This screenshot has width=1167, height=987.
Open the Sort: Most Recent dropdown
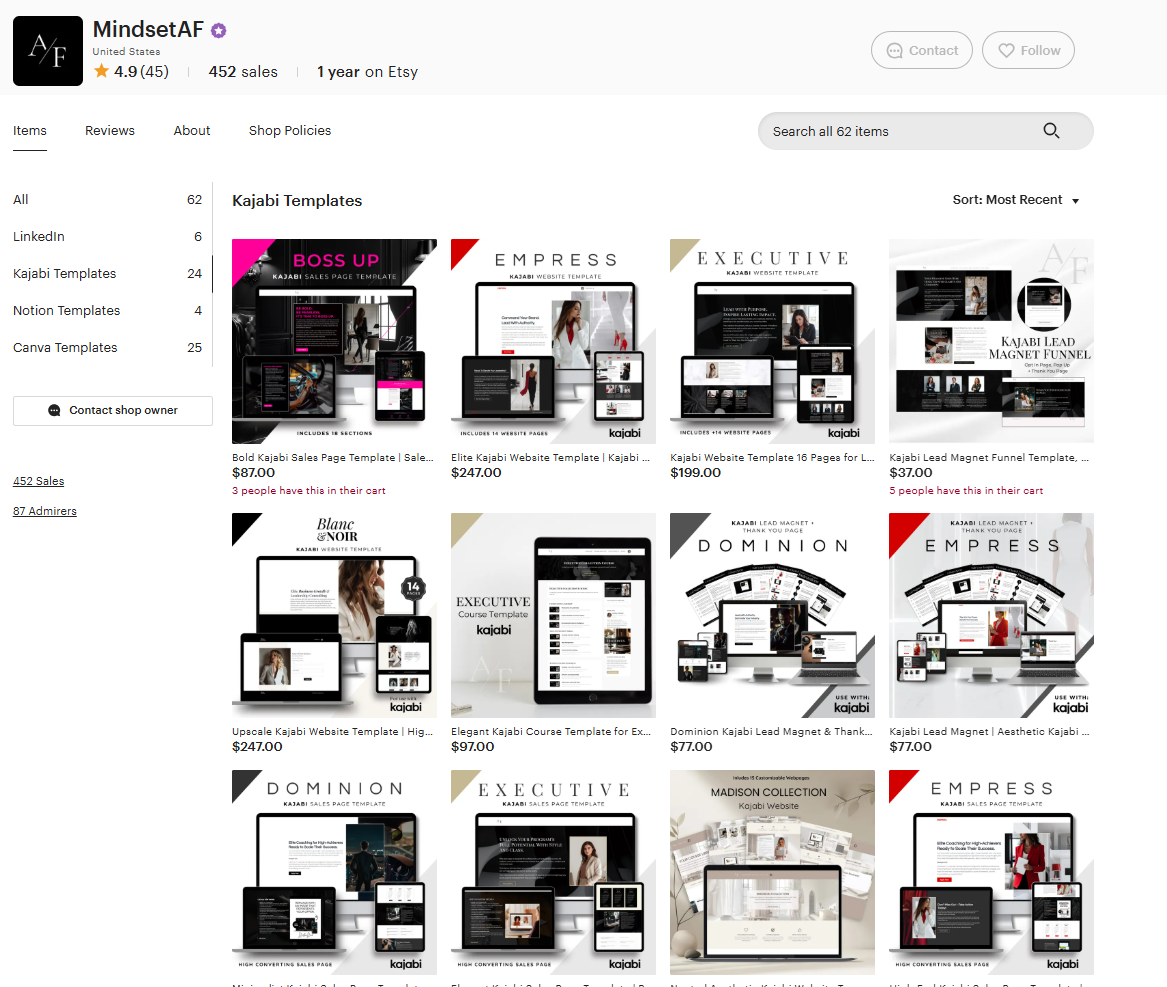(x=1016, y=199)
